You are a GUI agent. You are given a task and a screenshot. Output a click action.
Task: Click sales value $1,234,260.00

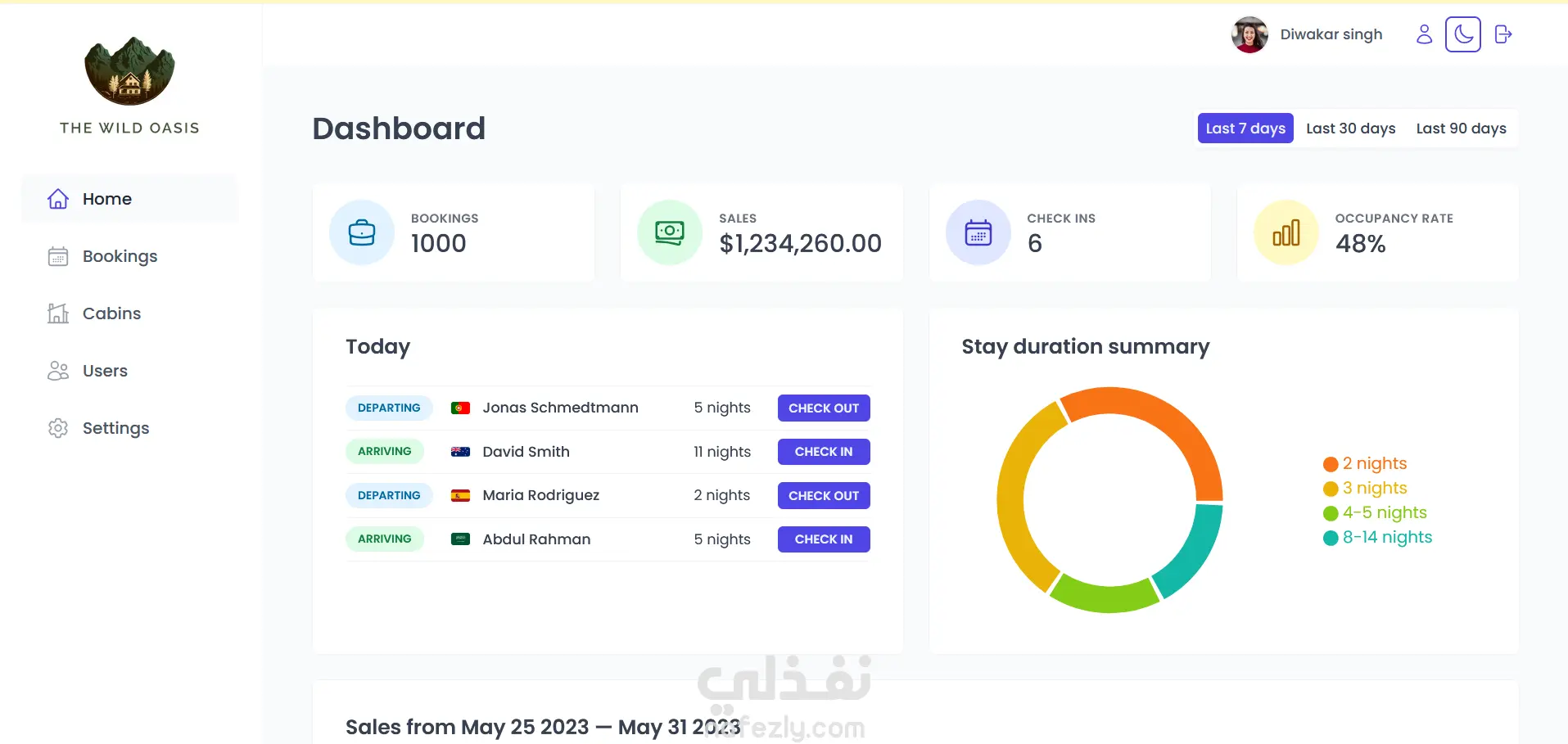[x=800, y=243]
